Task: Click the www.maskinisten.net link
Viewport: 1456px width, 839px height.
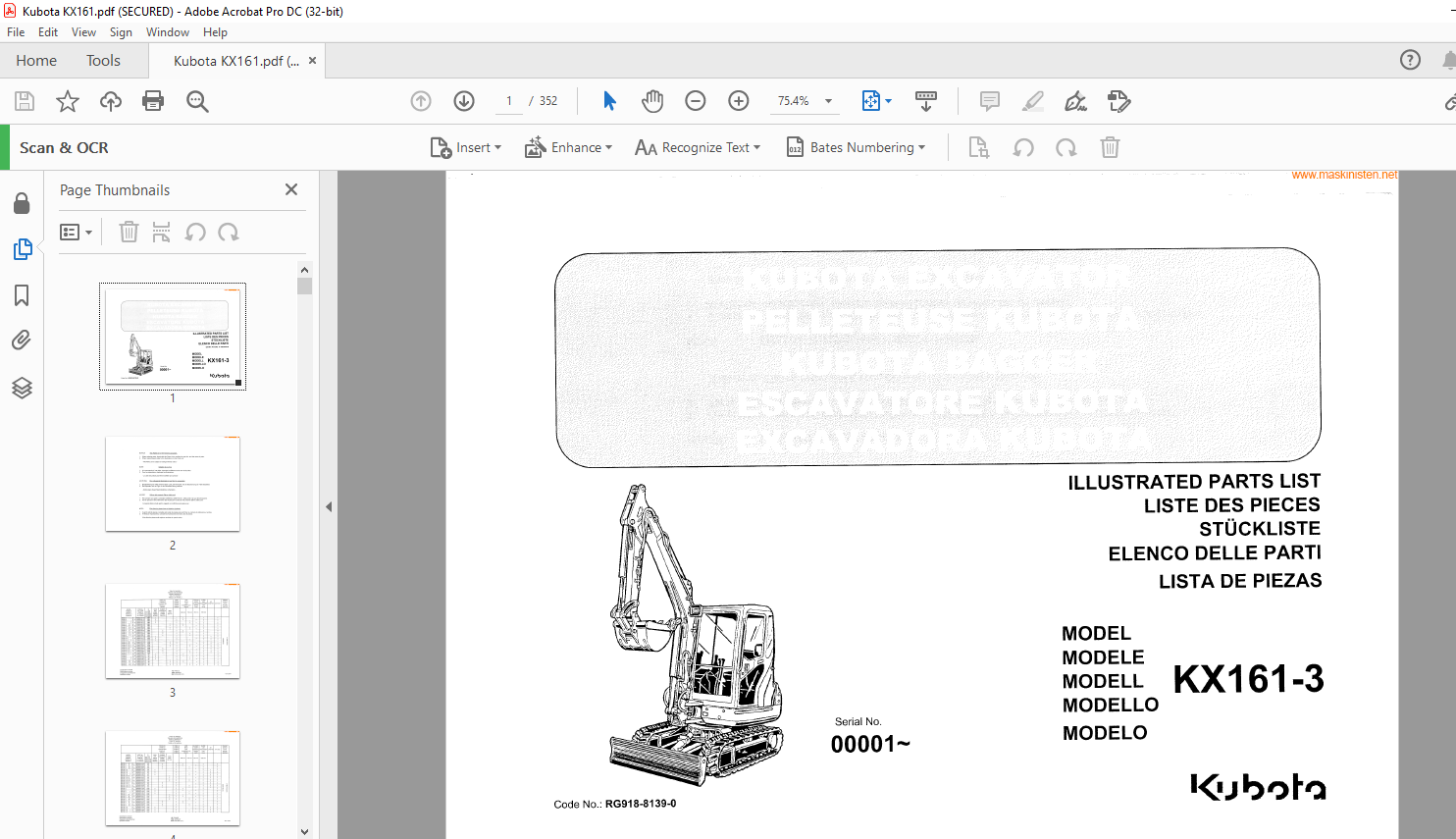Action: [1344, 175]
